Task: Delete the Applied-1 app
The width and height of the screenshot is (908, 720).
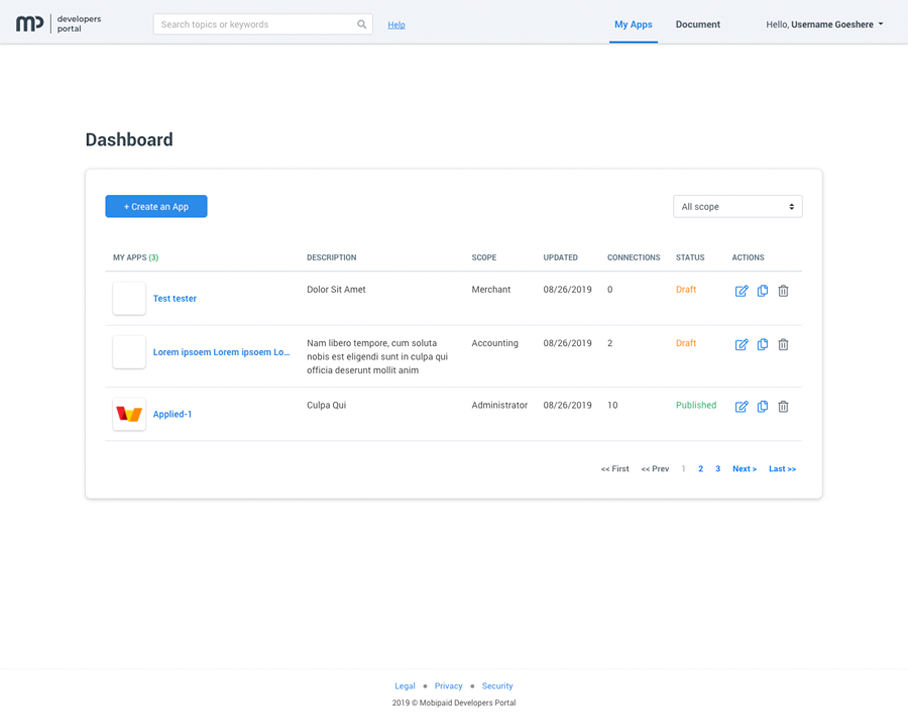Action: (x=783, y=407)
